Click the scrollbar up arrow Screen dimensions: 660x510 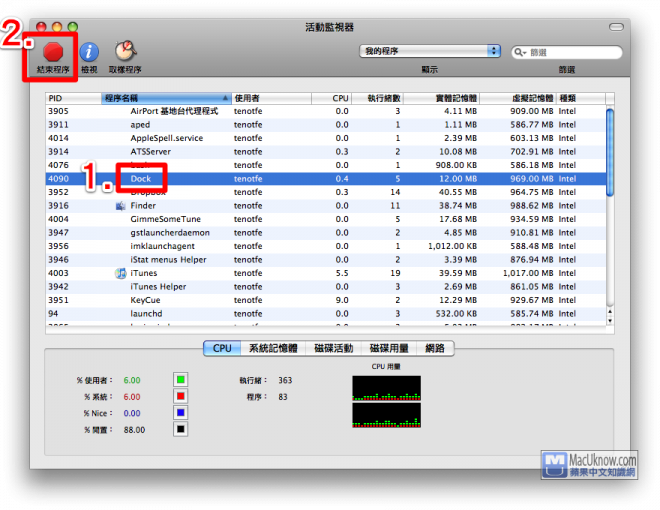tap(610, 312)
